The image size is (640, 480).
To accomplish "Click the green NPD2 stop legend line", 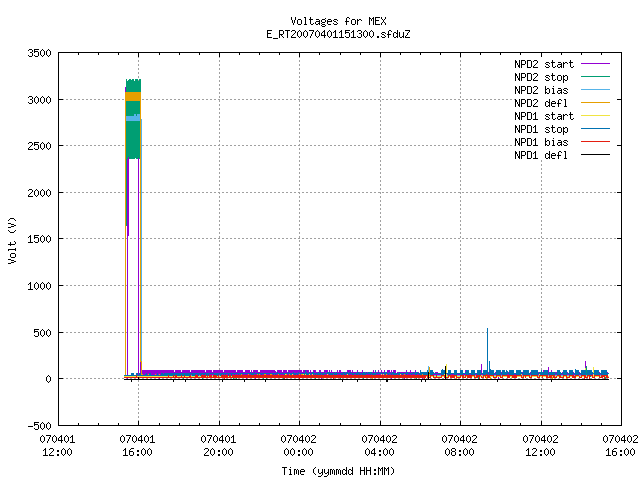I will tap(596, 77).
